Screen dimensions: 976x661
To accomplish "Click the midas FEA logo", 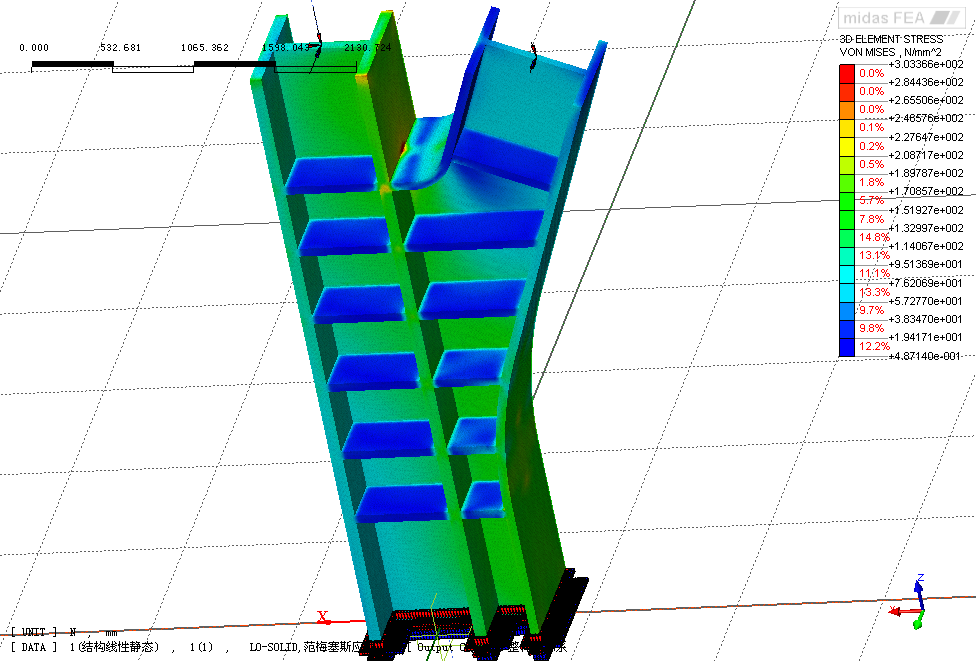I will (x=896, y=17).
